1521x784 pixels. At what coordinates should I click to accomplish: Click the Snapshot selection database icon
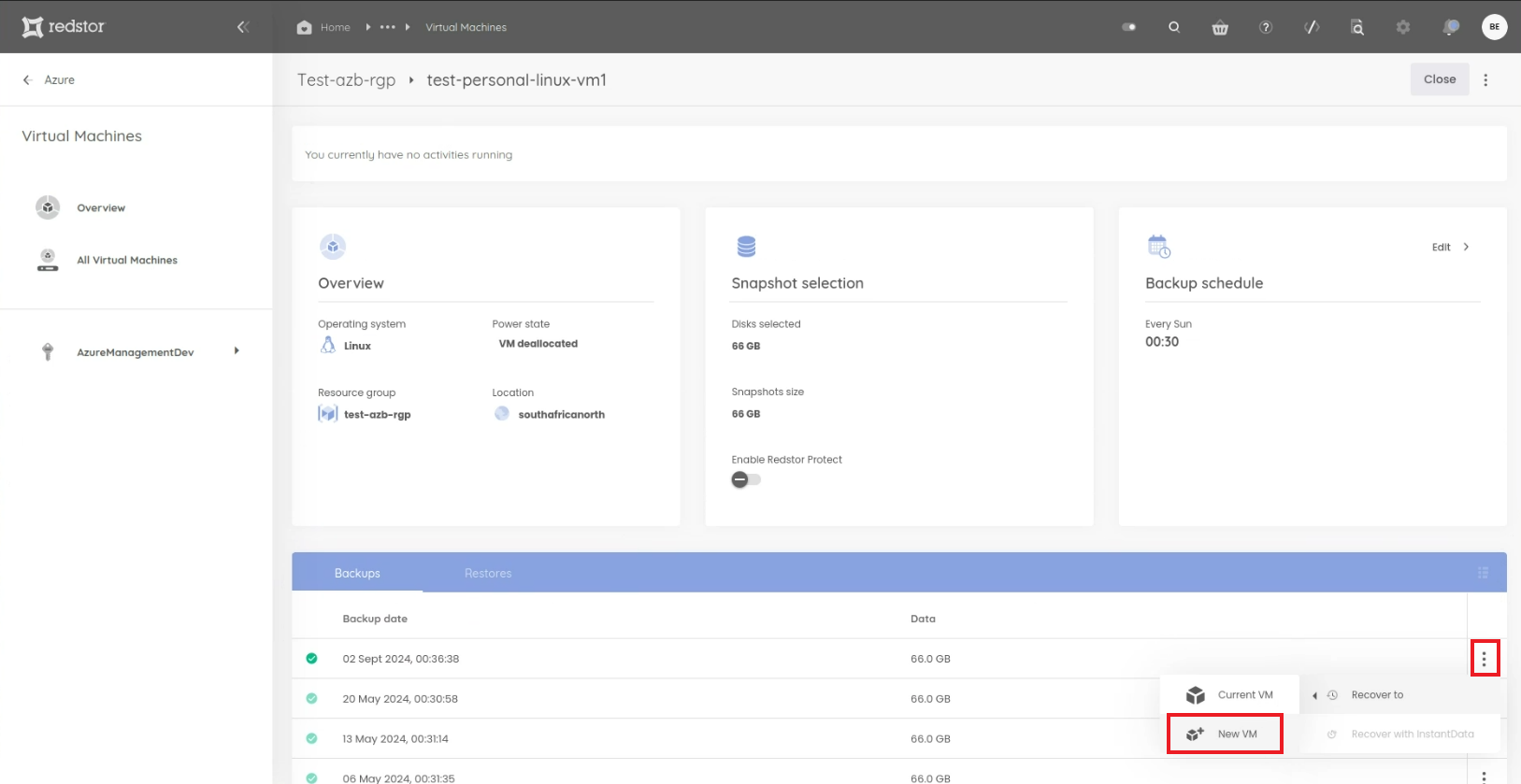pyautogui.click(x=746, y=247)
